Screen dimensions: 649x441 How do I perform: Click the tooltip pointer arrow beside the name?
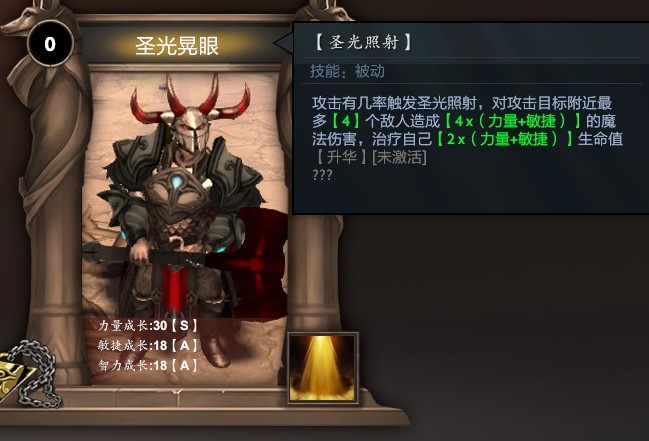[x=283, y=42]
